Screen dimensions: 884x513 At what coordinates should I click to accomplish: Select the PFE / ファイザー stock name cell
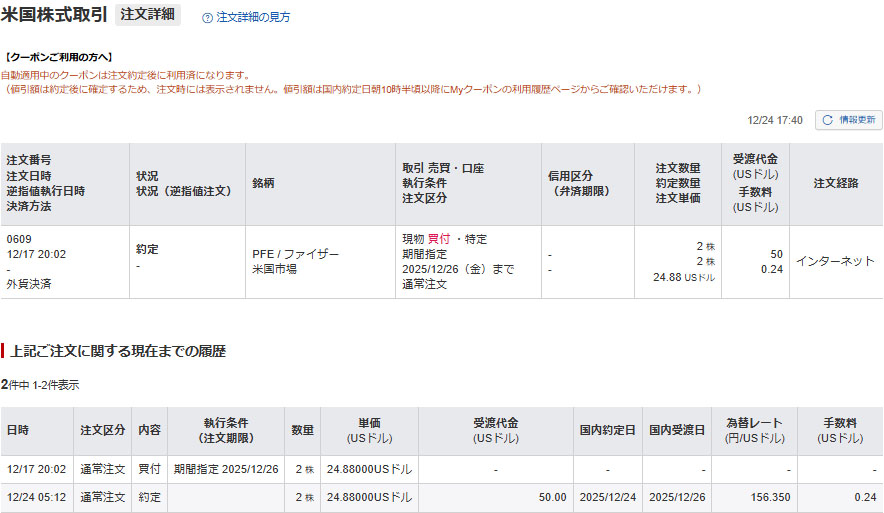click(x=295, y=254)
